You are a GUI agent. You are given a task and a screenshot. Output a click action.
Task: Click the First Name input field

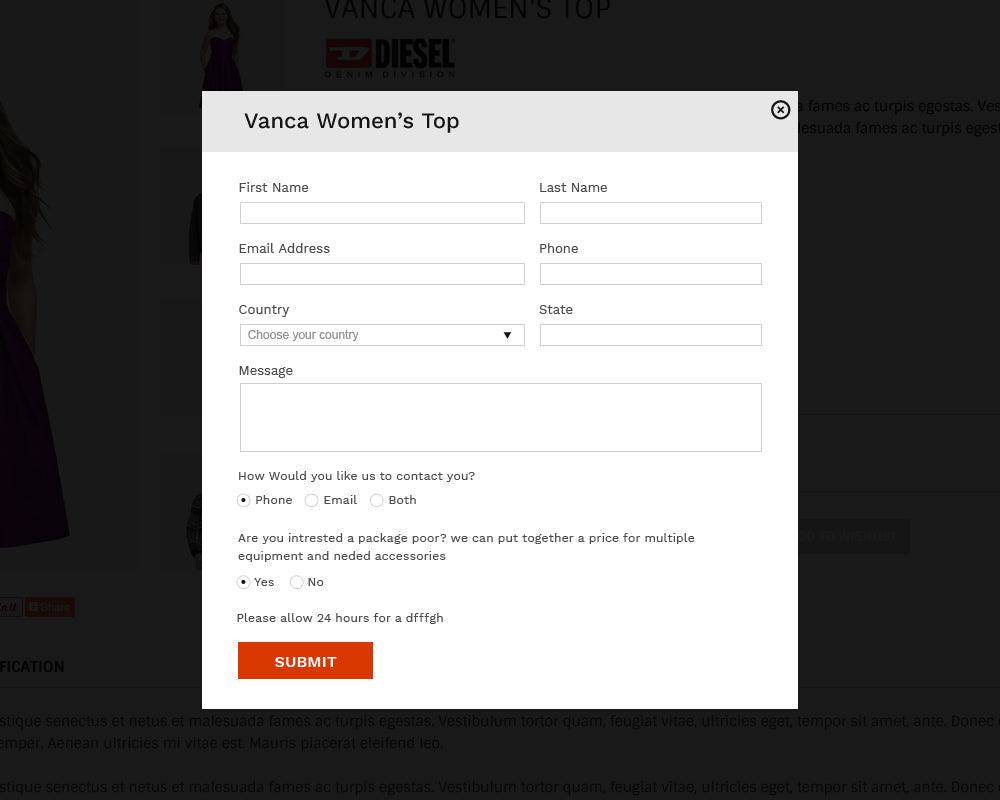coord(382,213)
